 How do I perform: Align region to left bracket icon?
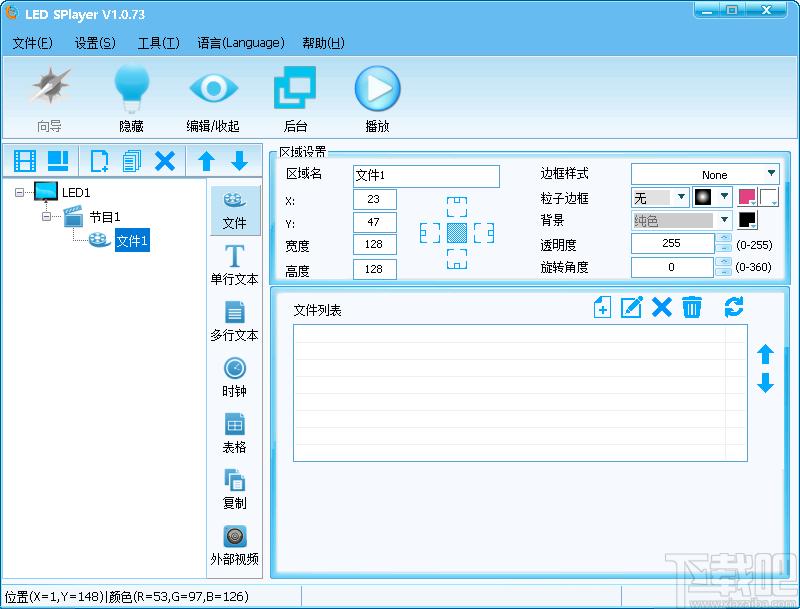430,233
